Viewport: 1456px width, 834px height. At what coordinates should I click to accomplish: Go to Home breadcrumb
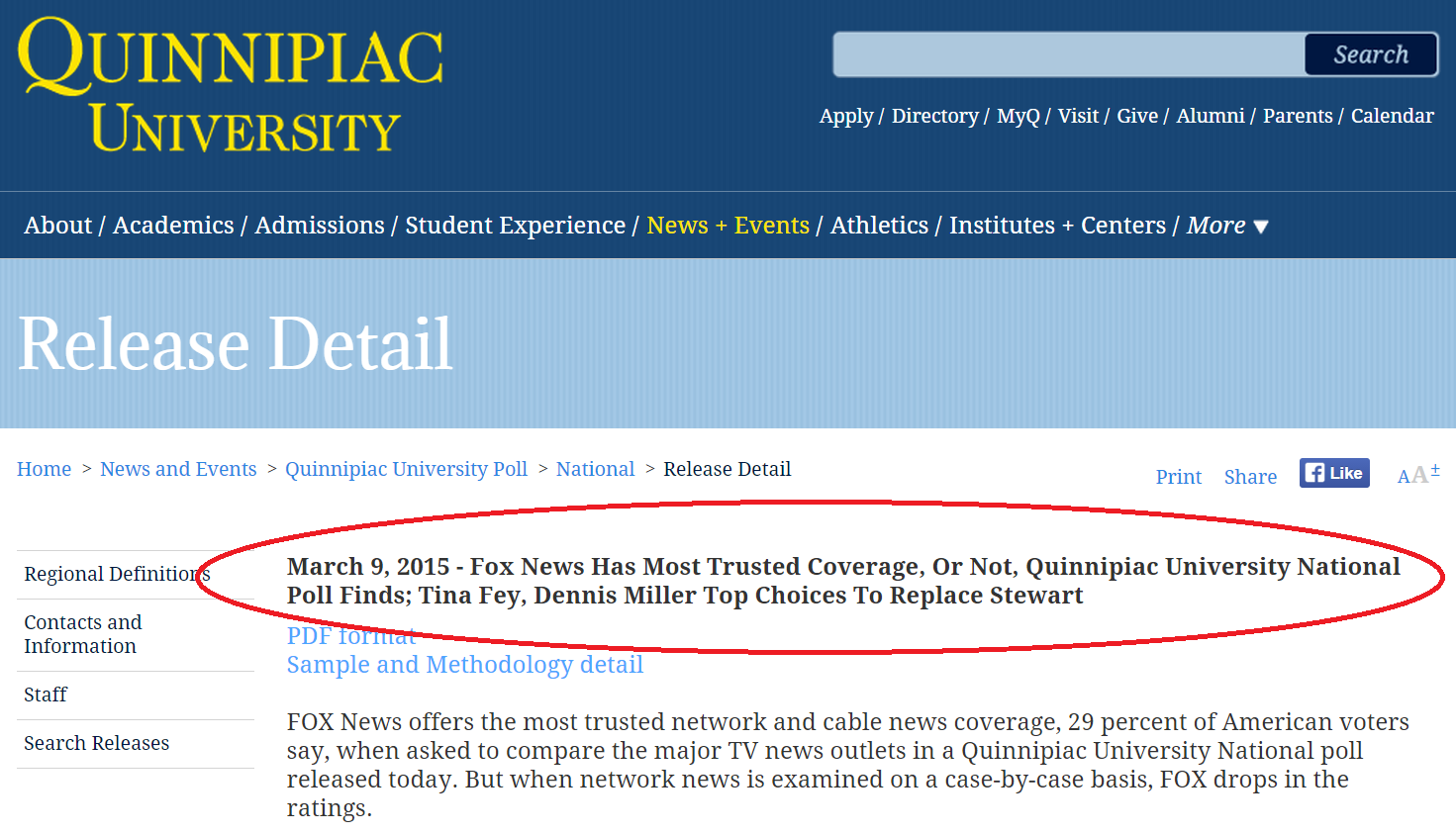click(x=44, y=469)
